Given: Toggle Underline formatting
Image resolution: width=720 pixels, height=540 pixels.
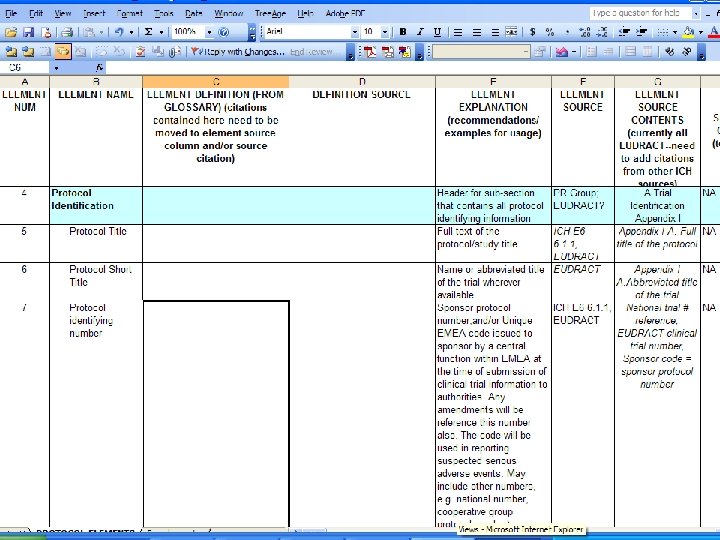Looking at the screenshot, I should point(437,32).
